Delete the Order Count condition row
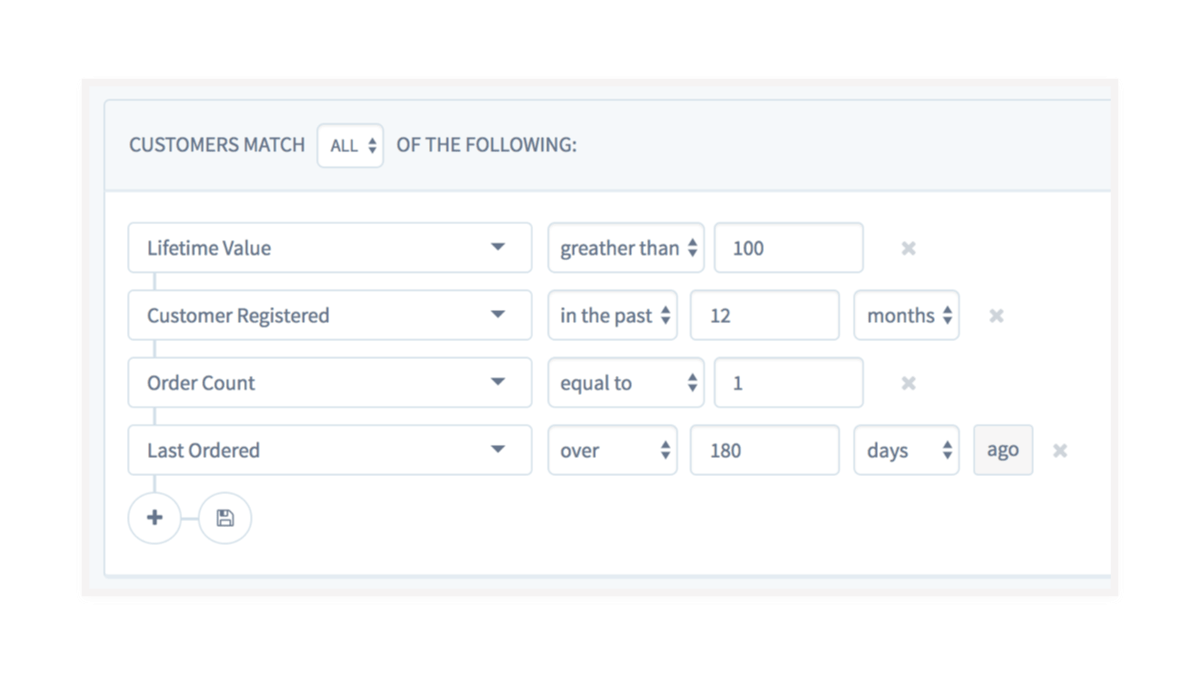The width and height of the screenshot is (1200, 674). pos(908,383)
